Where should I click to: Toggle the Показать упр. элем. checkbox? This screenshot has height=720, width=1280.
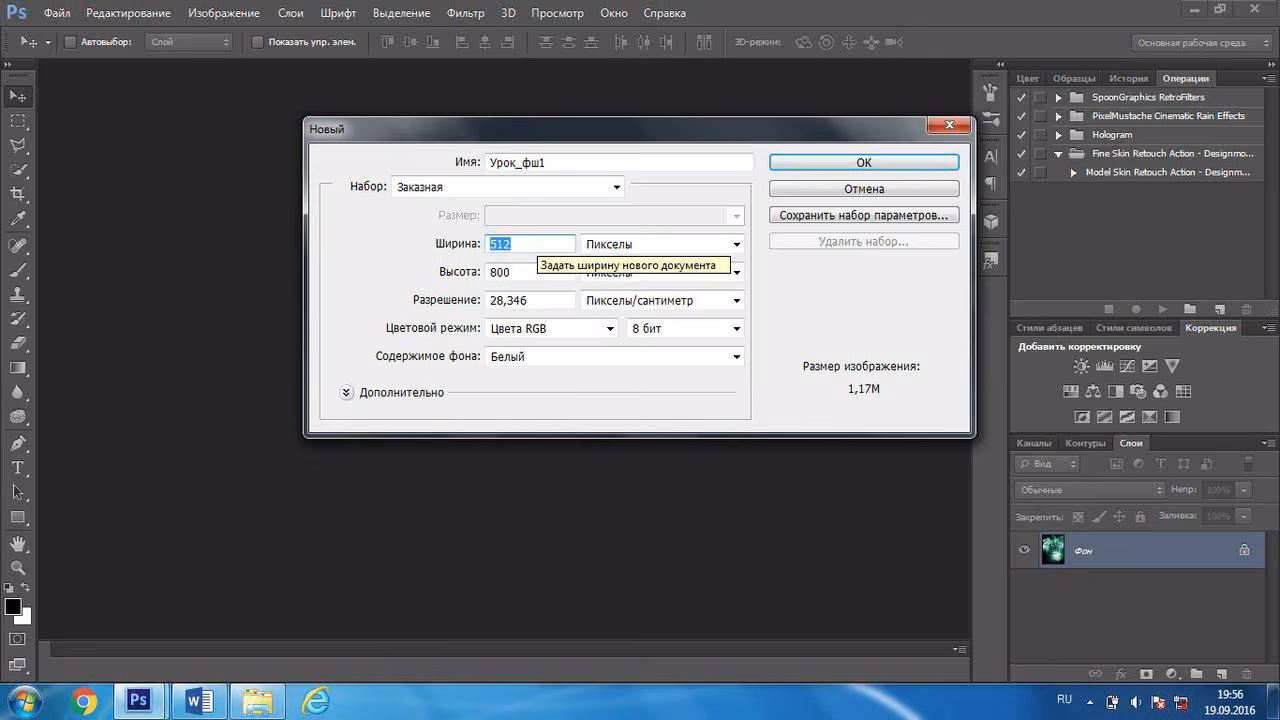tap(257, 42)
